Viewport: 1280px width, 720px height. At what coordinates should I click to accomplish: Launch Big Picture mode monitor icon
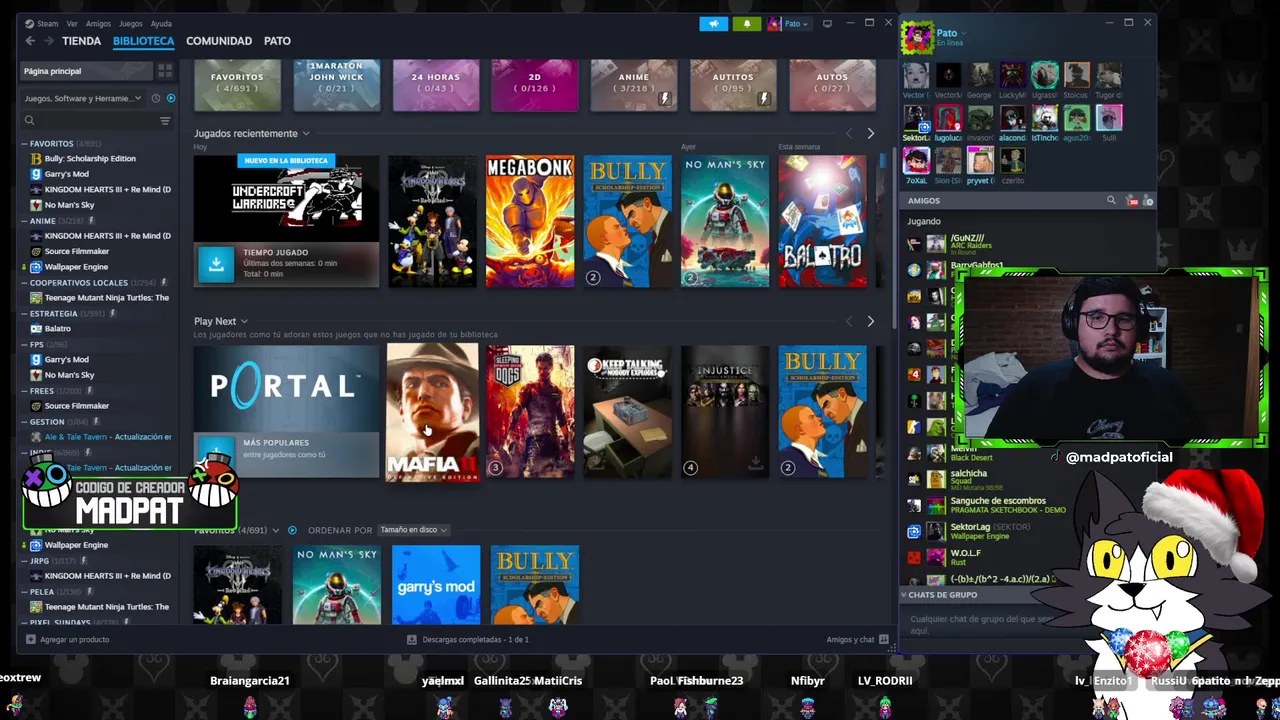click(827, 23)
